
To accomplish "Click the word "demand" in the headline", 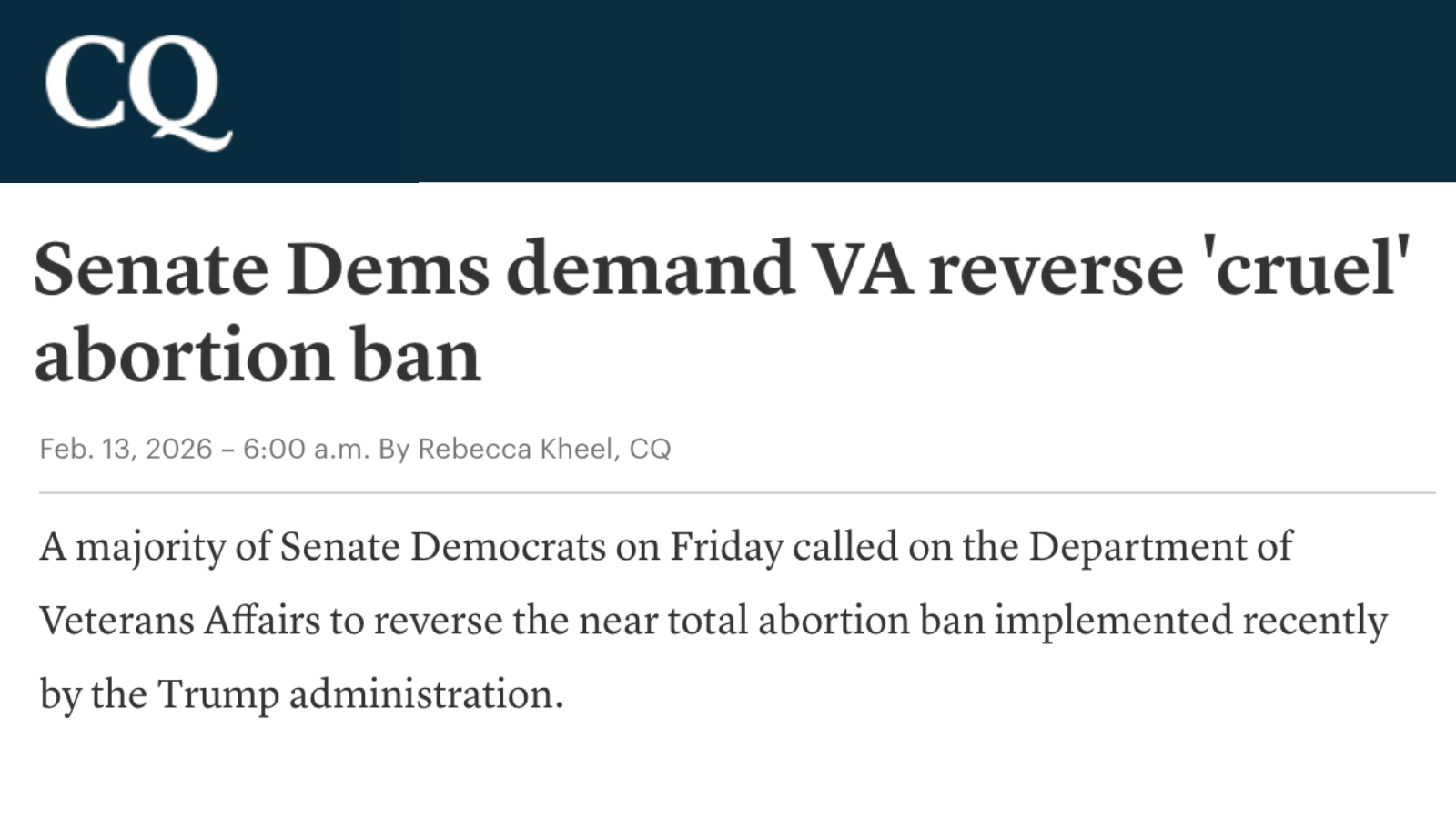I will pyautogui.click(x=650, y=268).
